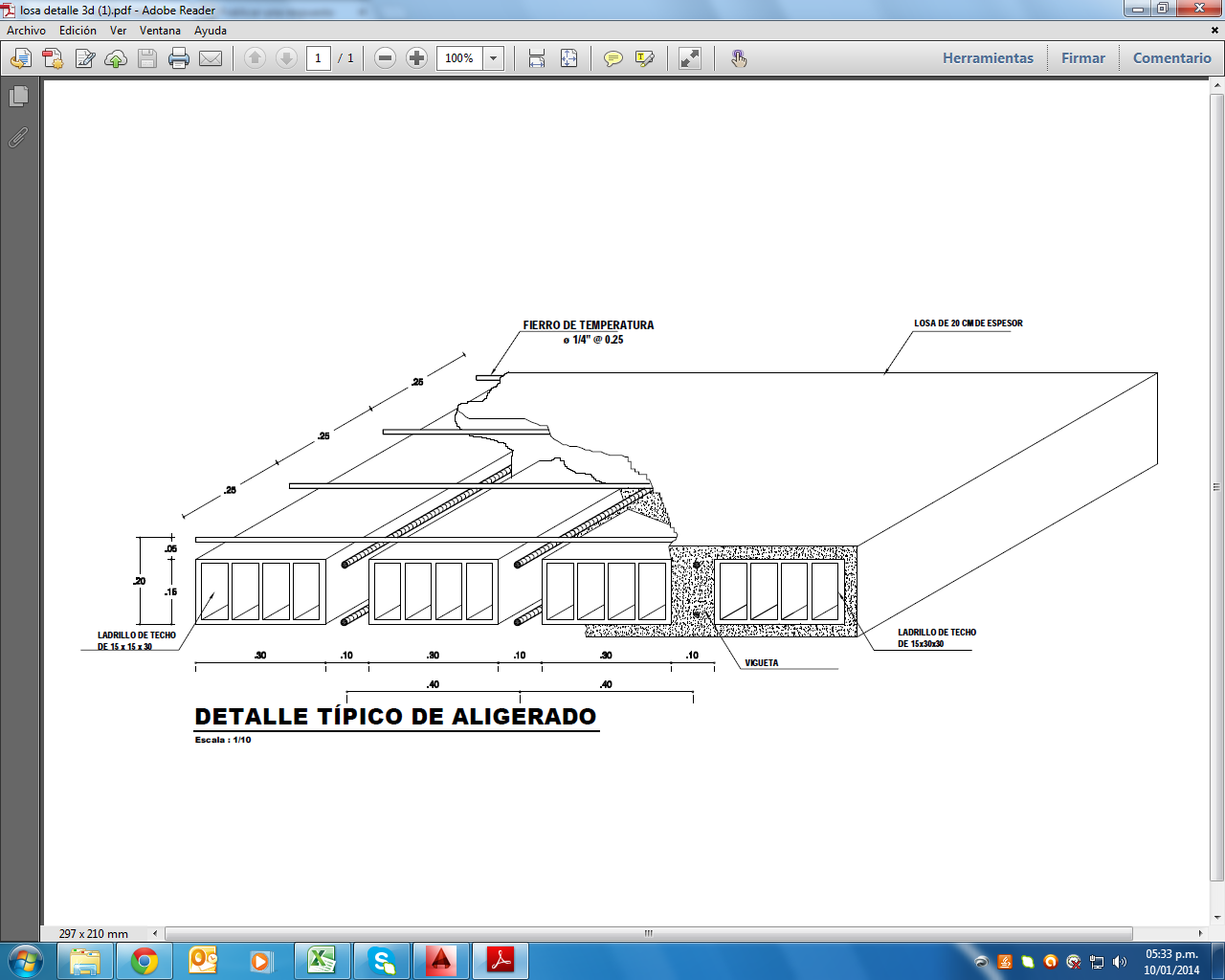This screenshot has width=1225, height=980.
Task: Toggle read mode view
Action: point(690,58)
